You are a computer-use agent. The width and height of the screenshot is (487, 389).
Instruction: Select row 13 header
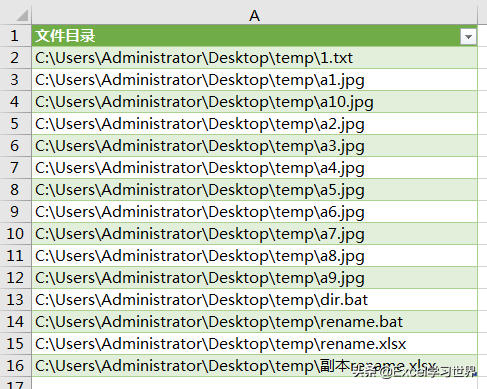point(15,300)
